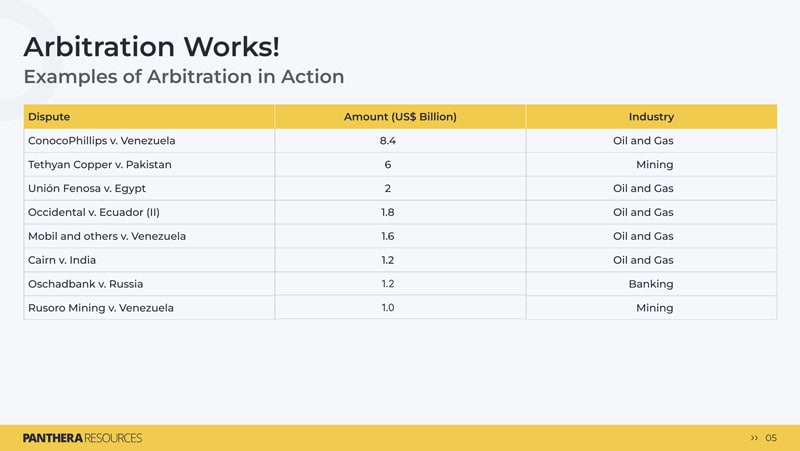Click the double chevron next to page number 05

754,438
